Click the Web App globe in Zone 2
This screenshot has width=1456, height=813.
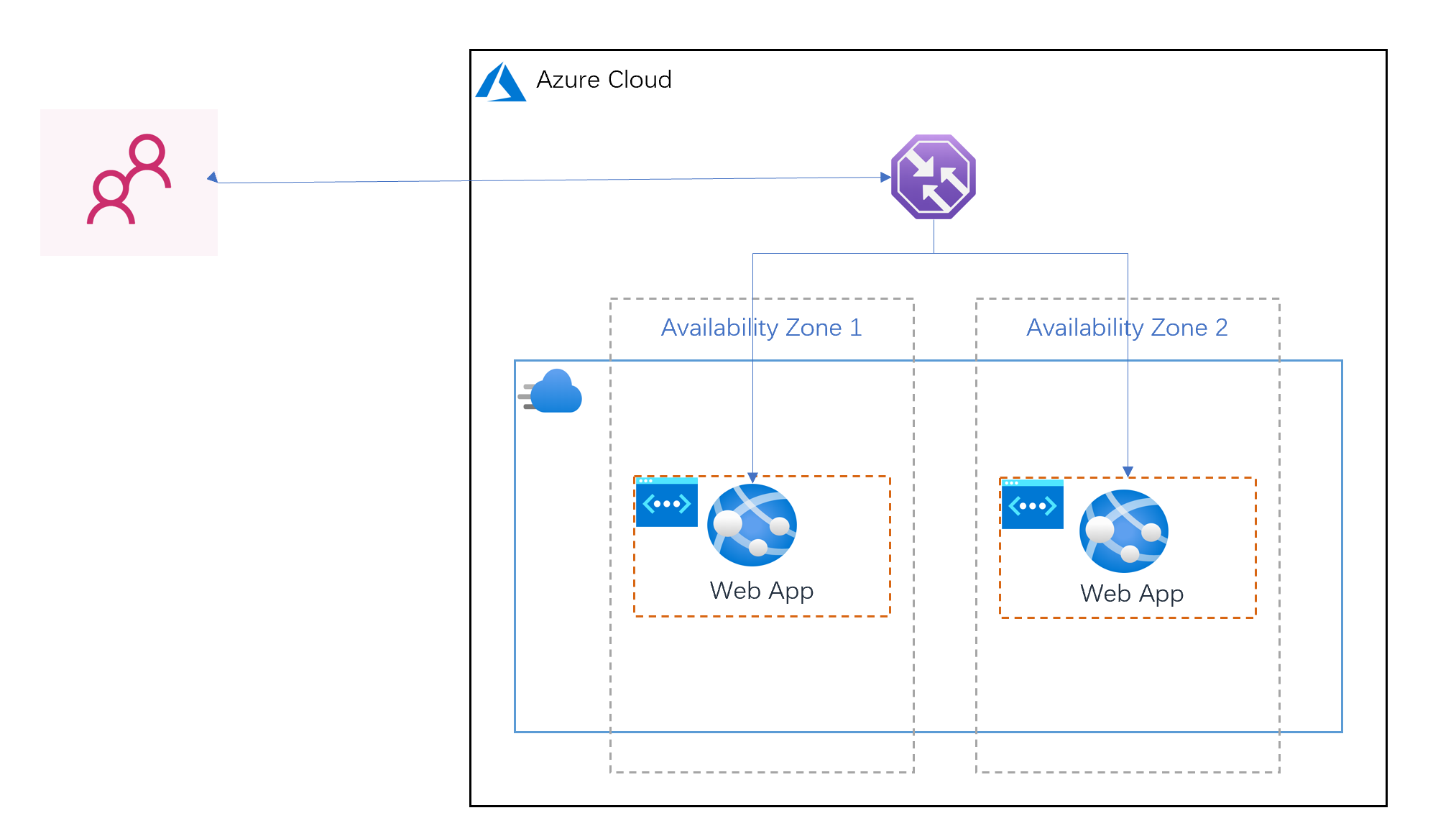pyautogui.click(x=1124, y=531)
